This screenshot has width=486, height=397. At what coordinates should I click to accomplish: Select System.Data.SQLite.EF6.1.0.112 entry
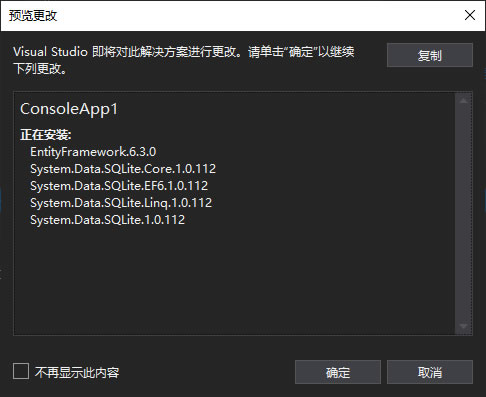point(119,186)
